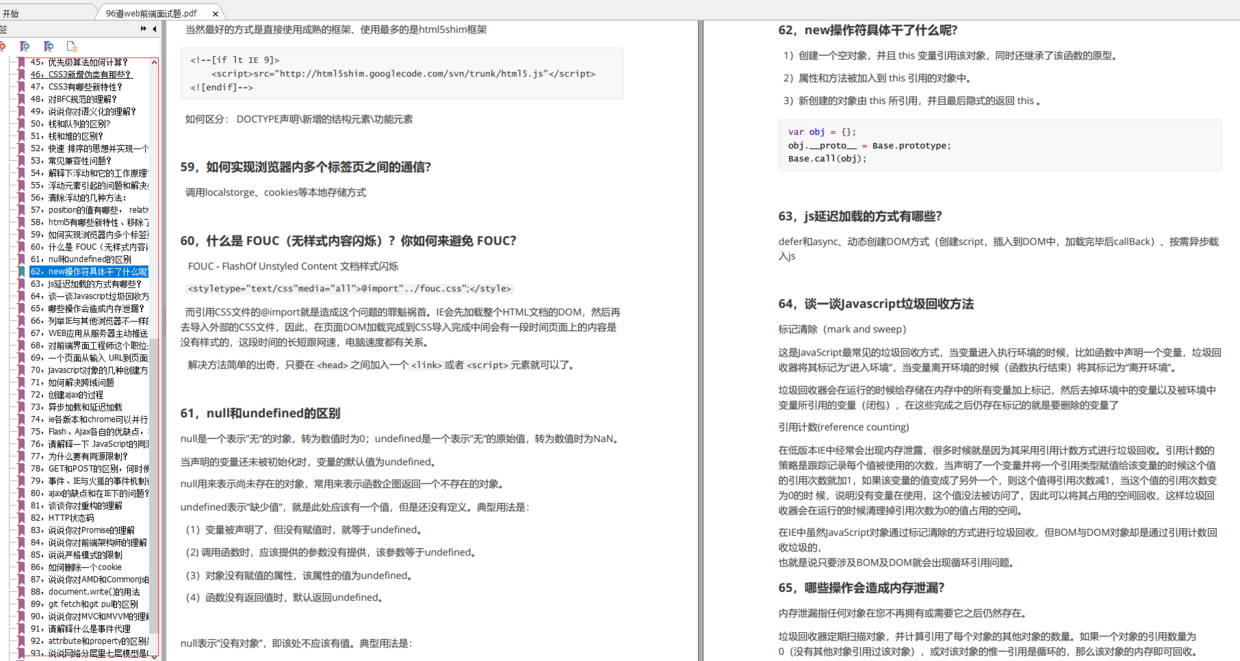
Task: Open bookmark 83，说说你对Promise的理解
Action: pyautogui.click(x=85, y=530)
